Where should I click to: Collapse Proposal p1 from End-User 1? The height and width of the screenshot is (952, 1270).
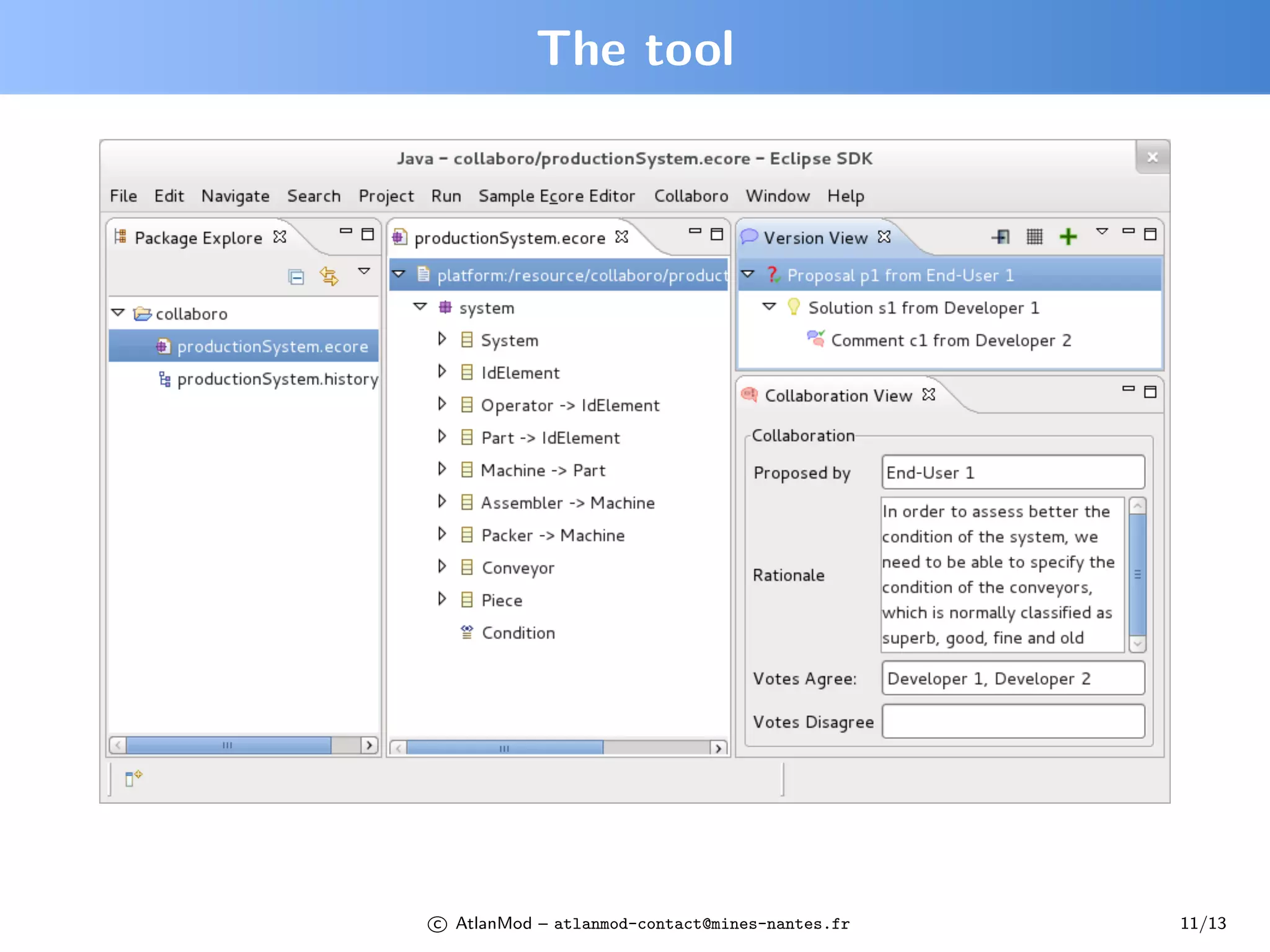point(748,273)
